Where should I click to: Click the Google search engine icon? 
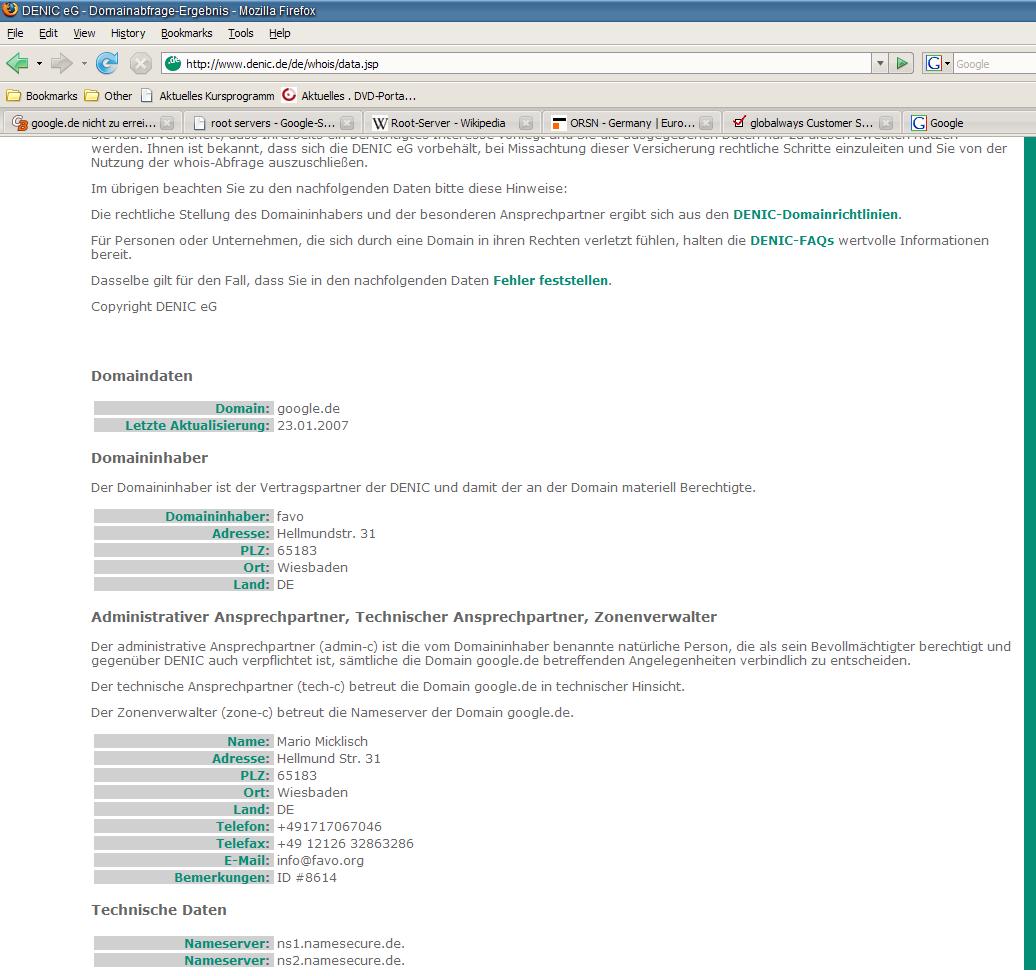[x=934, y=63]
